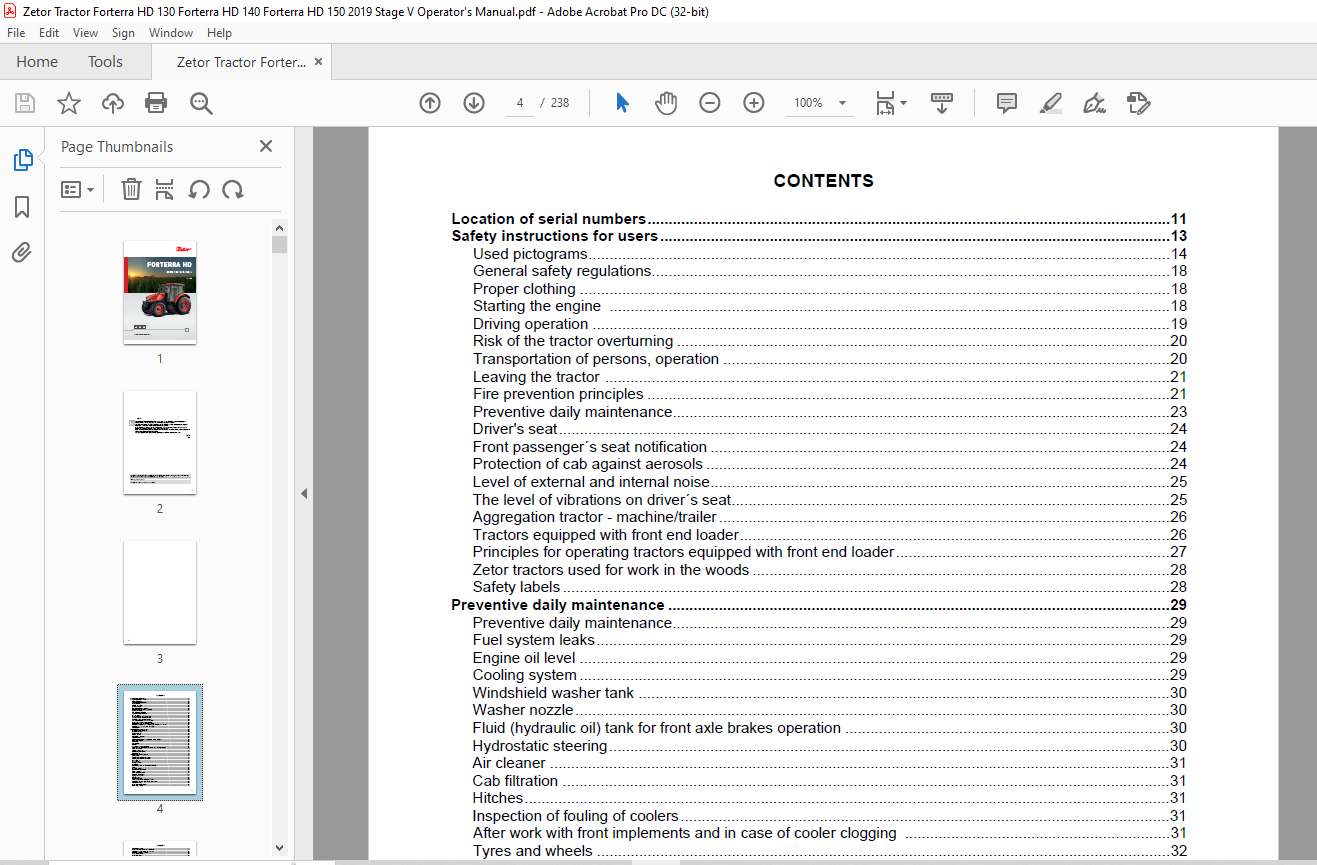This screenshot has width=1317, height=865.
Task: Close the Page Thumbnails panel
Action: point(266,146)
